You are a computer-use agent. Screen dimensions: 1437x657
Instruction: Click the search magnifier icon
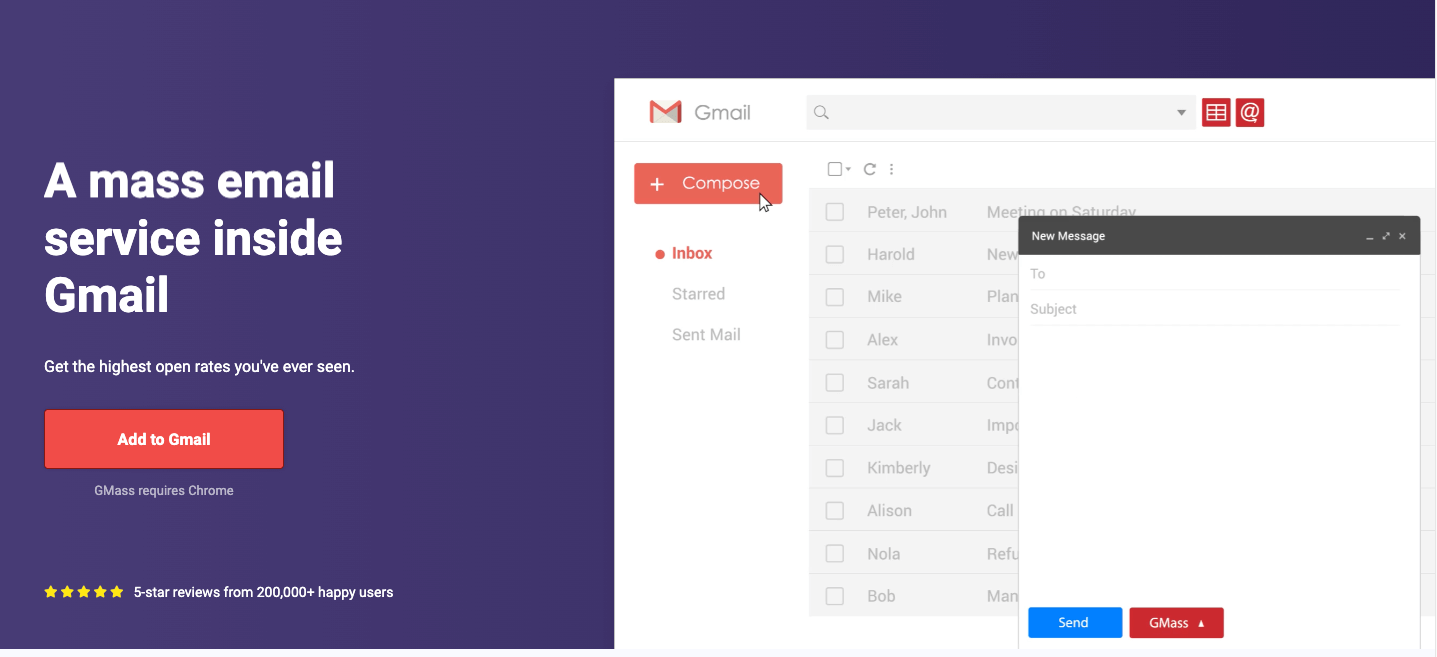point(821,112)
